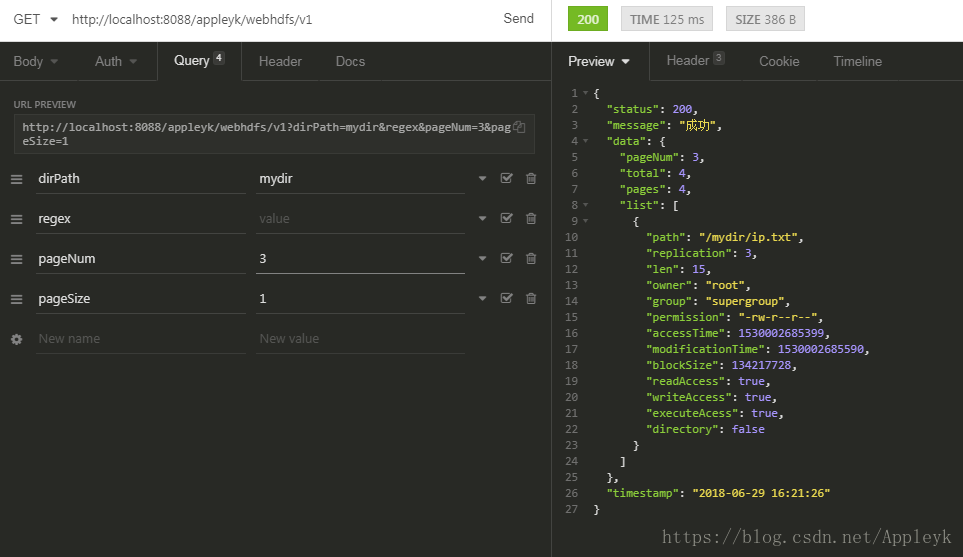Switch to the request Header tab
963x557 pixels.
[280, 61]
